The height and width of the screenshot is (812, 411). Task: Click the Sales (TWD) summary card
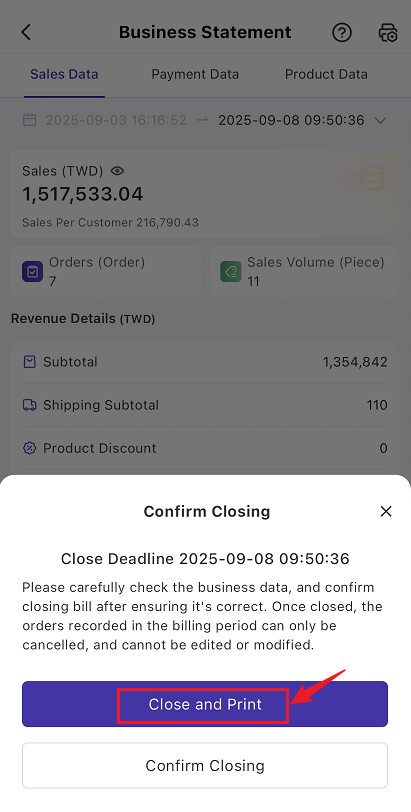[205, 194]
